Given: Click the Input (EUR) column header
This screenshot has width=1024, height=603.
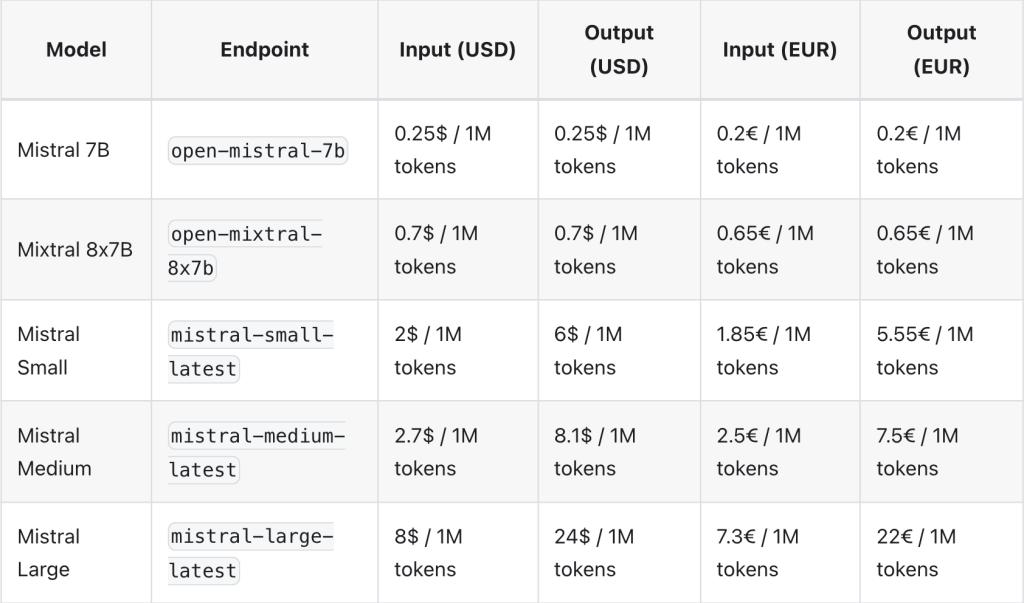Looking at the screenshot, I should click(779, 49).
